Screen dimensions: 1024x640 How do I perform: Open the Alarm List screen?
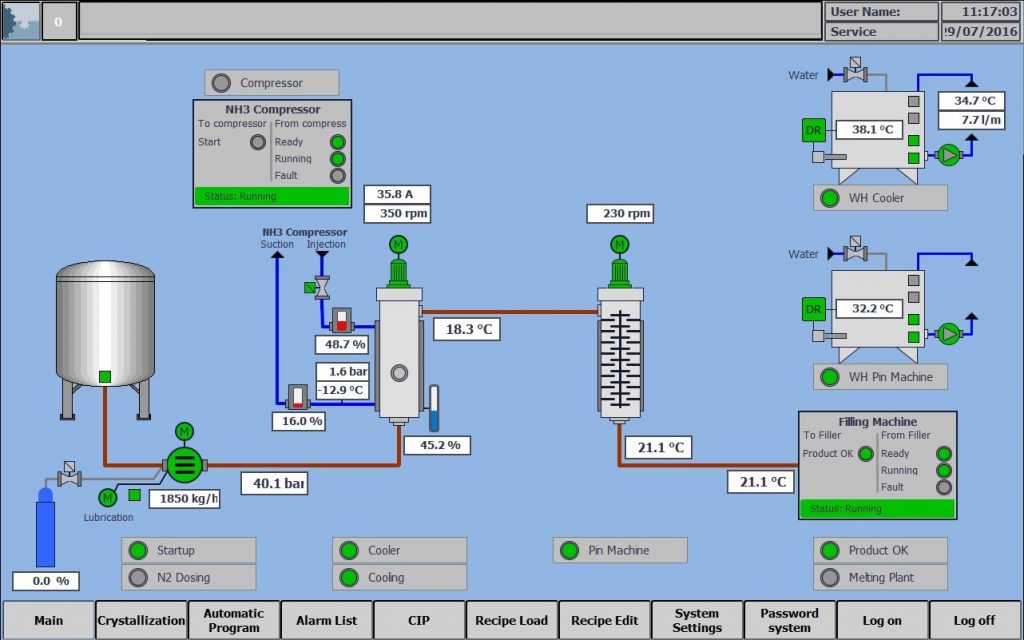click(326, 620)
